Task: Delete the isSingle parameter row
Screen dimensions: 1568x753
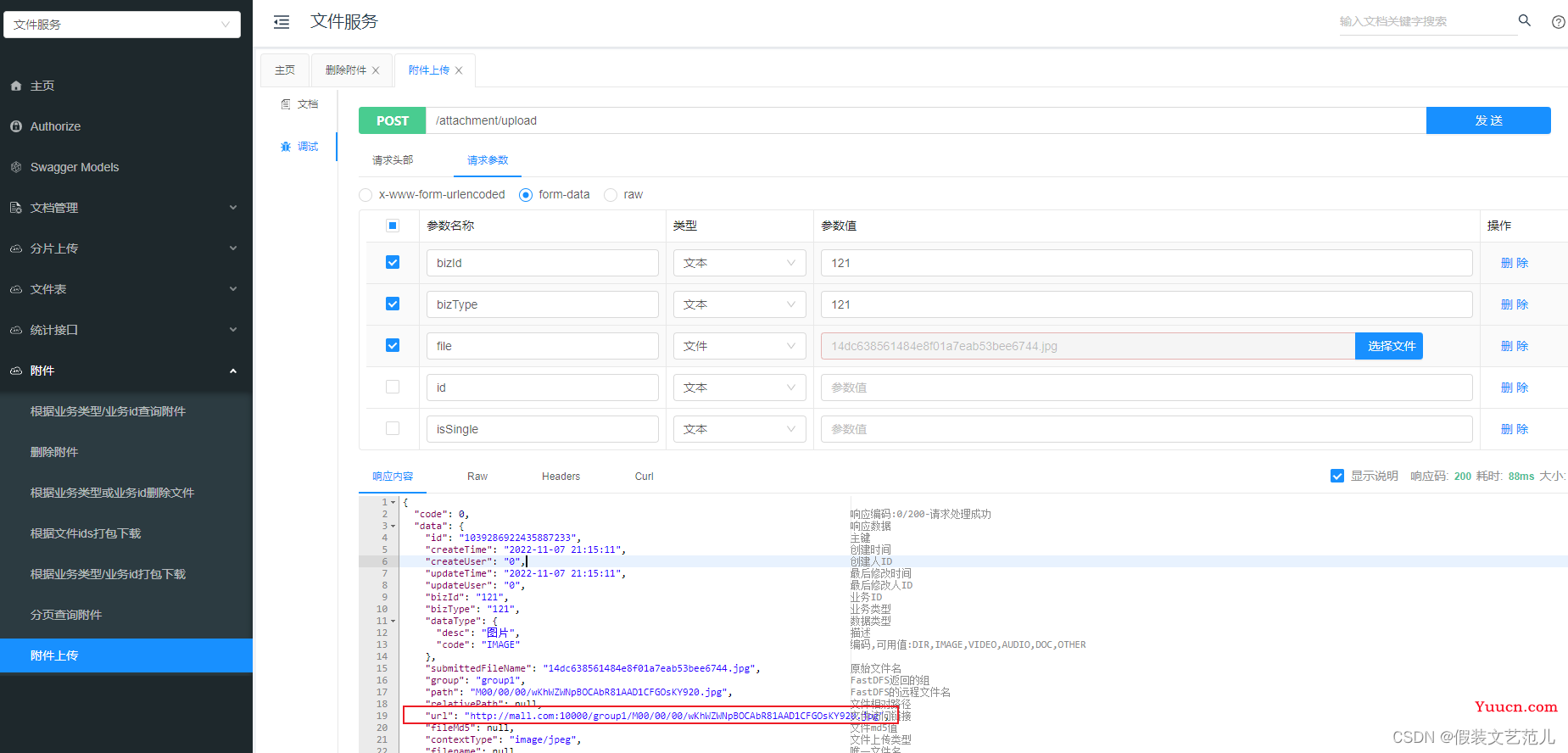Action: [x=1515, y=429]
